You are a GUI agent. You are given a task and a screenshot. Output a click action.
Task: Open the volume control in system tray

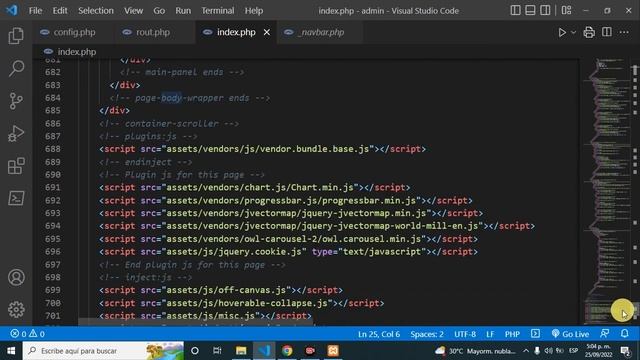click(548, 351)
